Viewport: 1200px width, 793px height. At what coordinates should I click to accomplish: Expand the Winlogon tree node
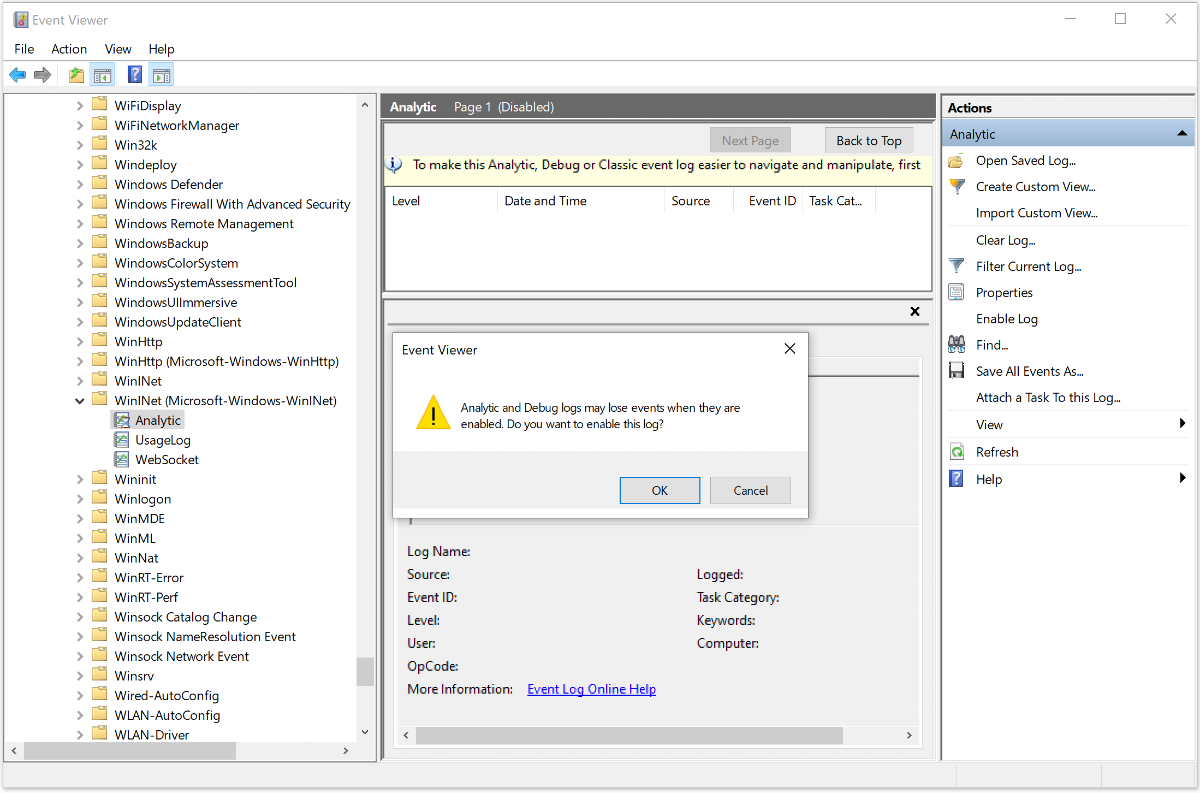80,499
